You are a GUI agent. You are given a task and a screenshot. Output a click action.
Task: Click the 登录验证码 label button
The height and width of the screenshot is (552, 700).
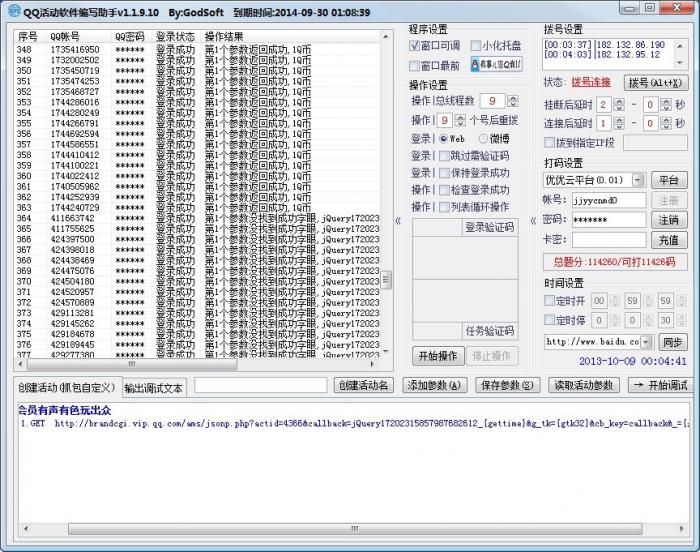pyautogui.click(x=490, y=227)
